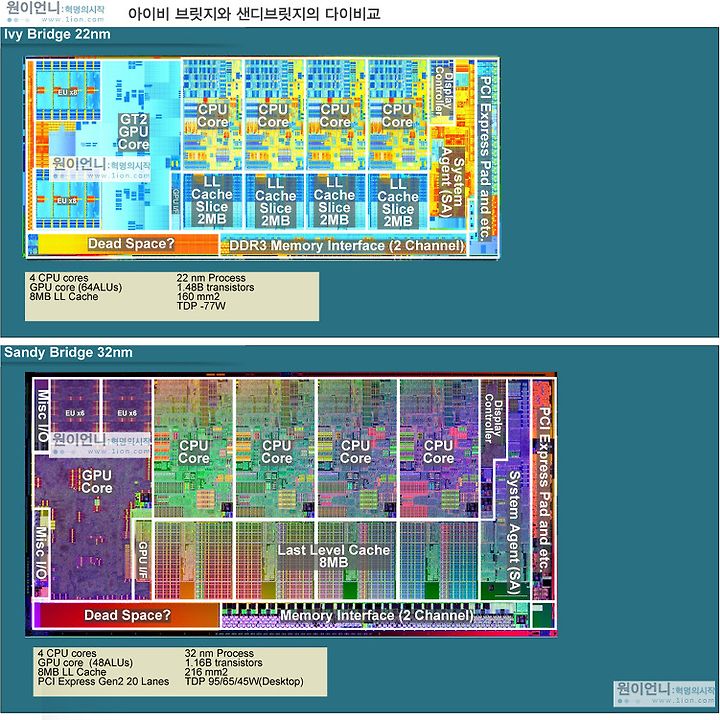Select the "GPU core (64ALUs)" spec line
This screenshot has width=720, height=720.
[76, 287]
